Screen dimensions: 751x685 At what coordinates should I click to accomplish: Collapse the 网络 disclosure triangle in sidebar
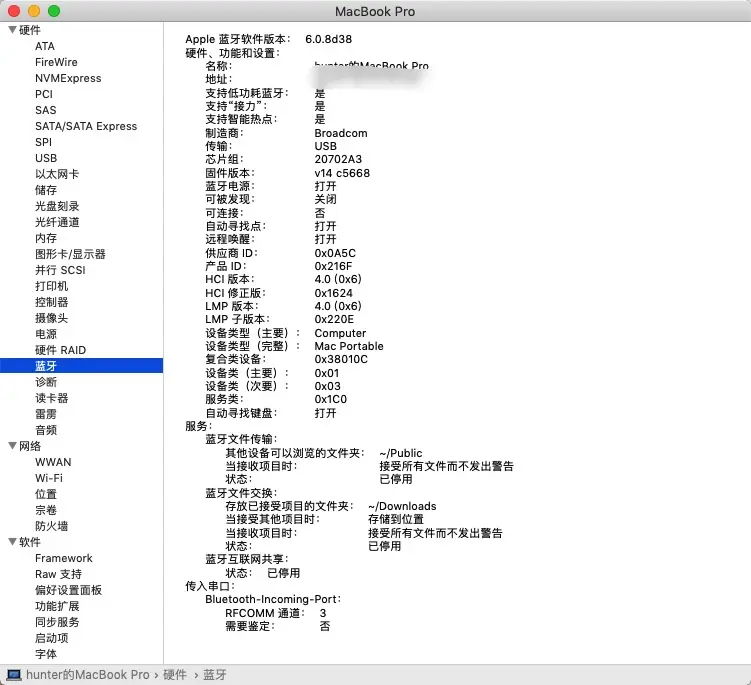(11, 446)
